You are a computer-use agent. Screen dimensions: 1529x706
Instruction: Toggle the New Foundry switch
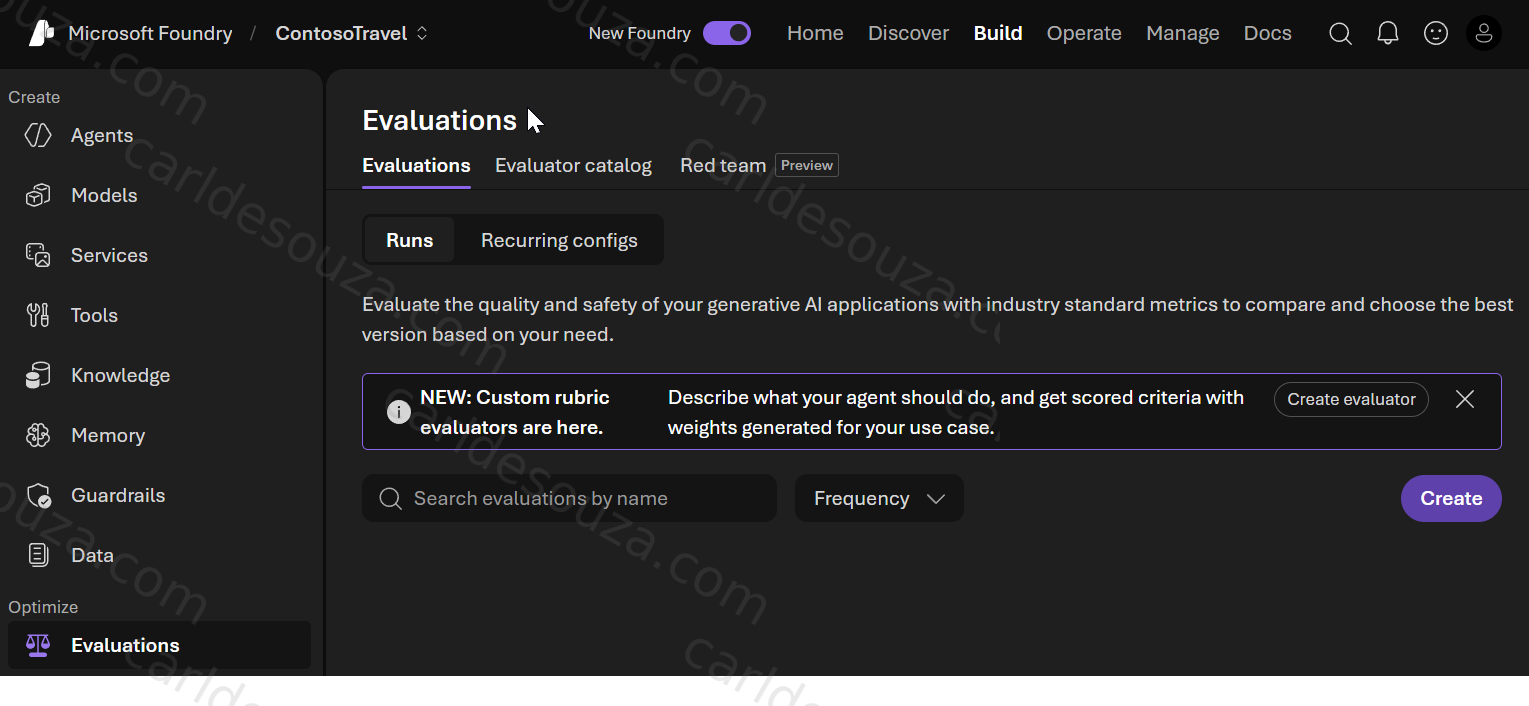[727, 33]
